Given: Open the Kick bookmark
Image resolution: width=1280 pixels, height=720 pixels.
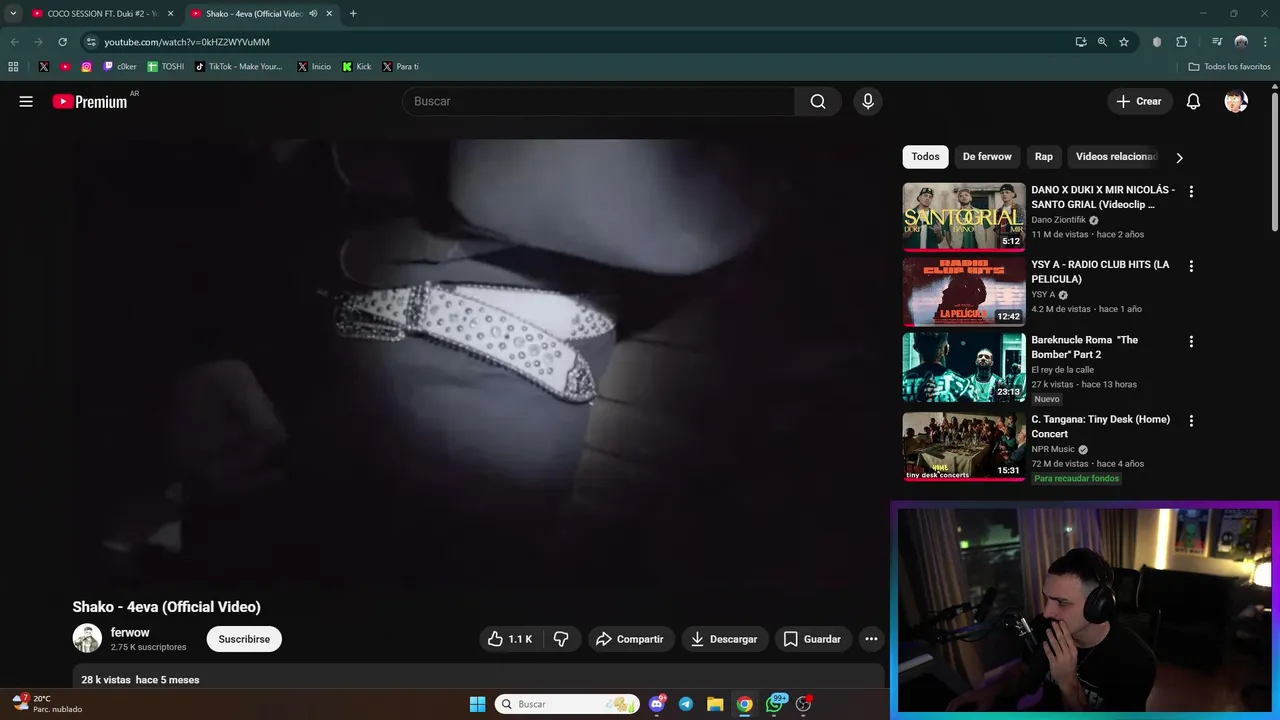Looking at the screenshot, I should tap(357, 67).
